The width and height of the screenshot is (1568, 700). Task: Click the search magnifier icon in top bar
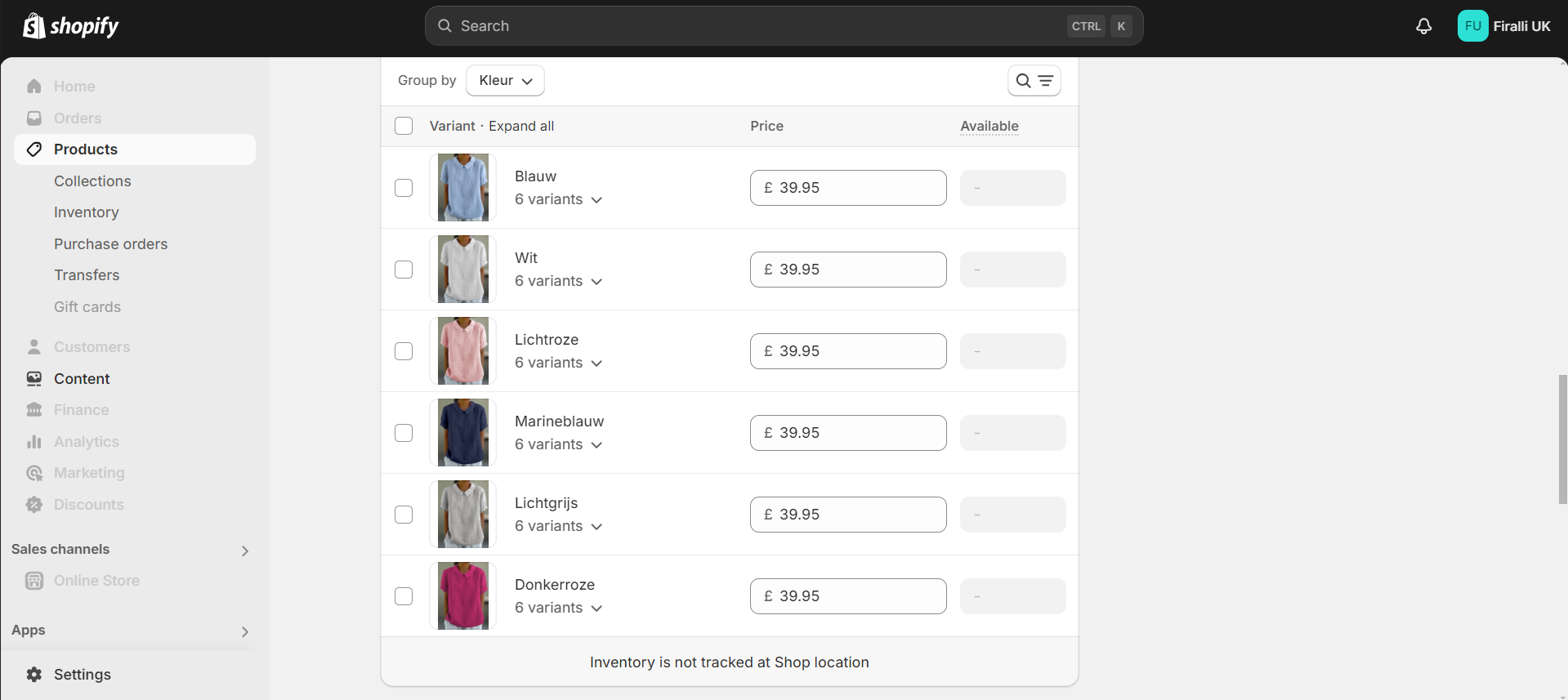point(444,26)
